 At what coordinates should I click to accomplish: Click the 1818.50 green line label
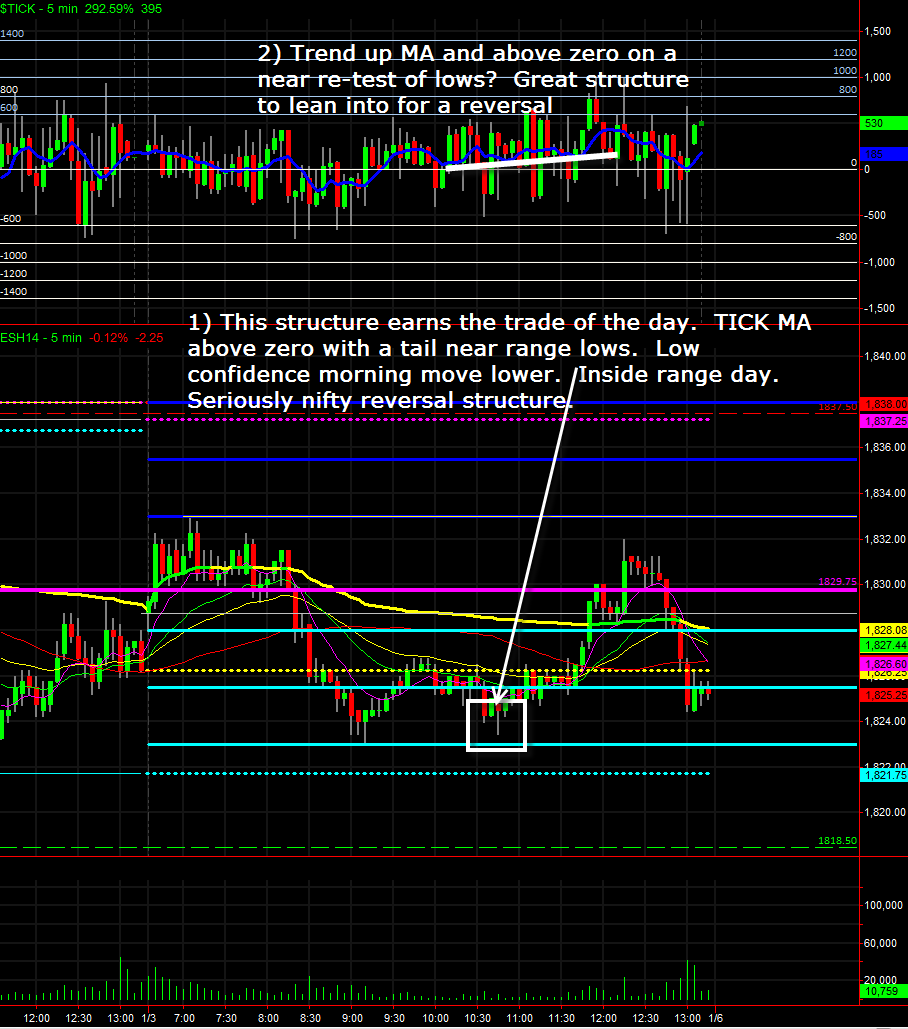click(837, 841)
